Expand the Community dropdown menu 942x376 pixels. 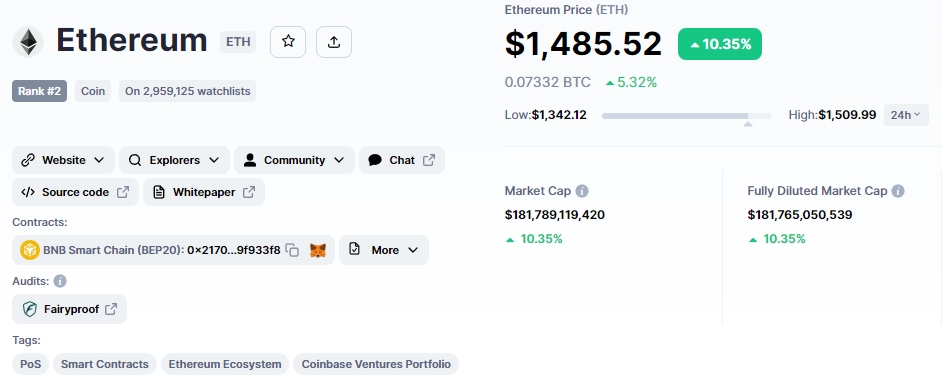pyautogui.click(x=294, y=160)
